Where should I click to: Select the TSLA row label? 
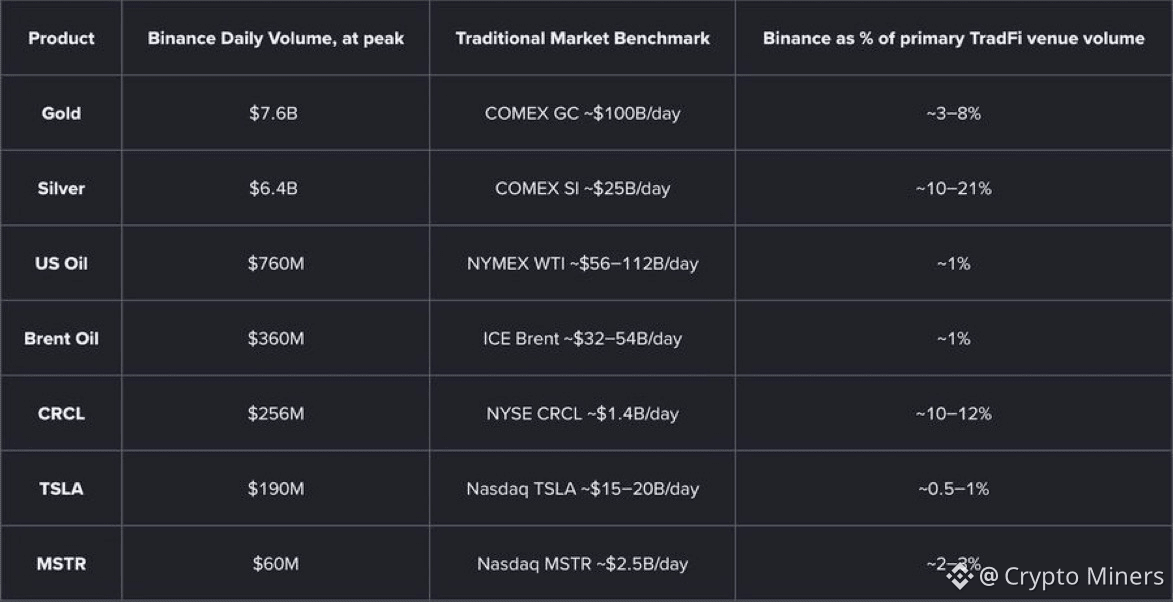coord(61,489)
